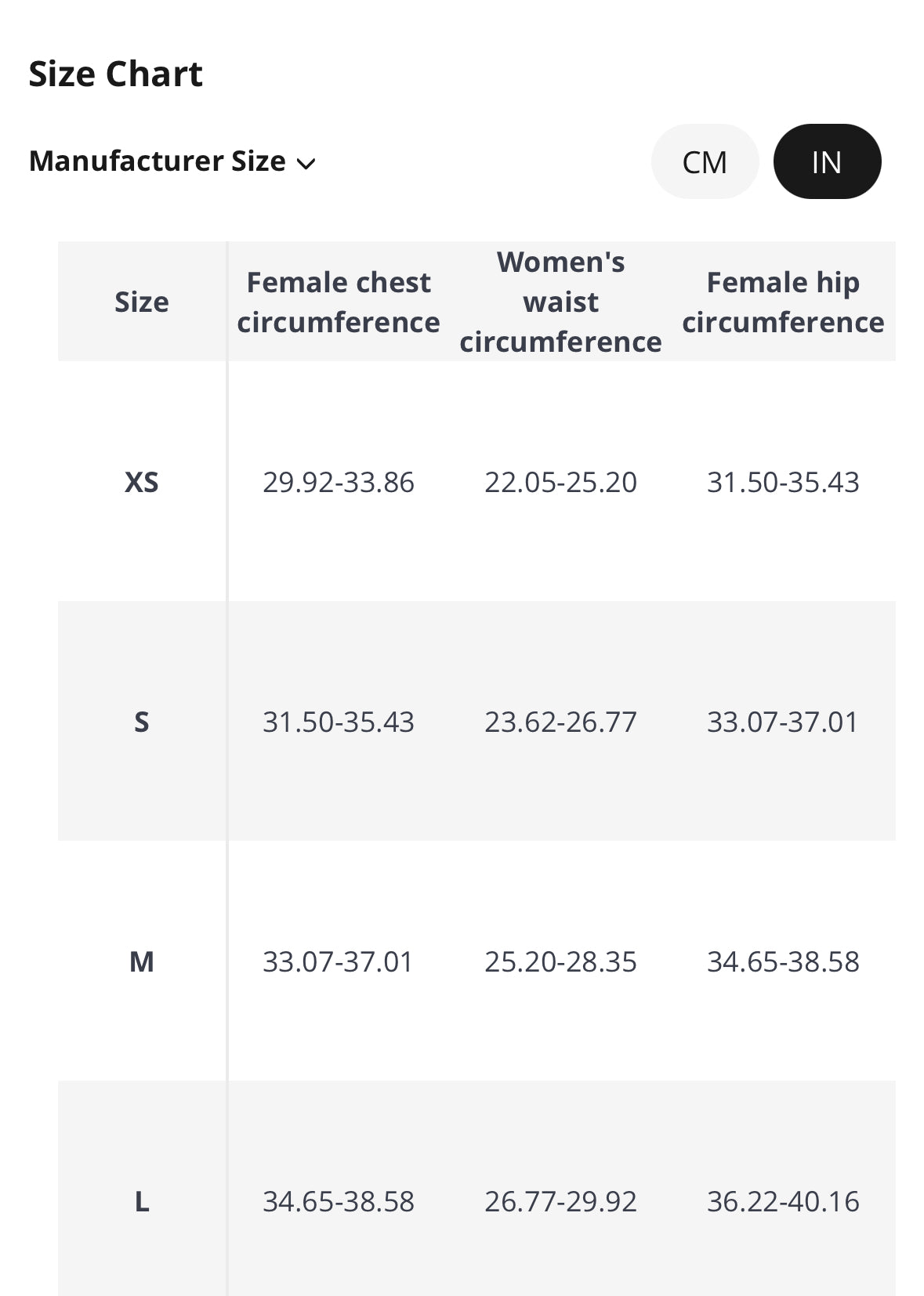
Task: Click the Size Chart heading
Action: point(116,74)
